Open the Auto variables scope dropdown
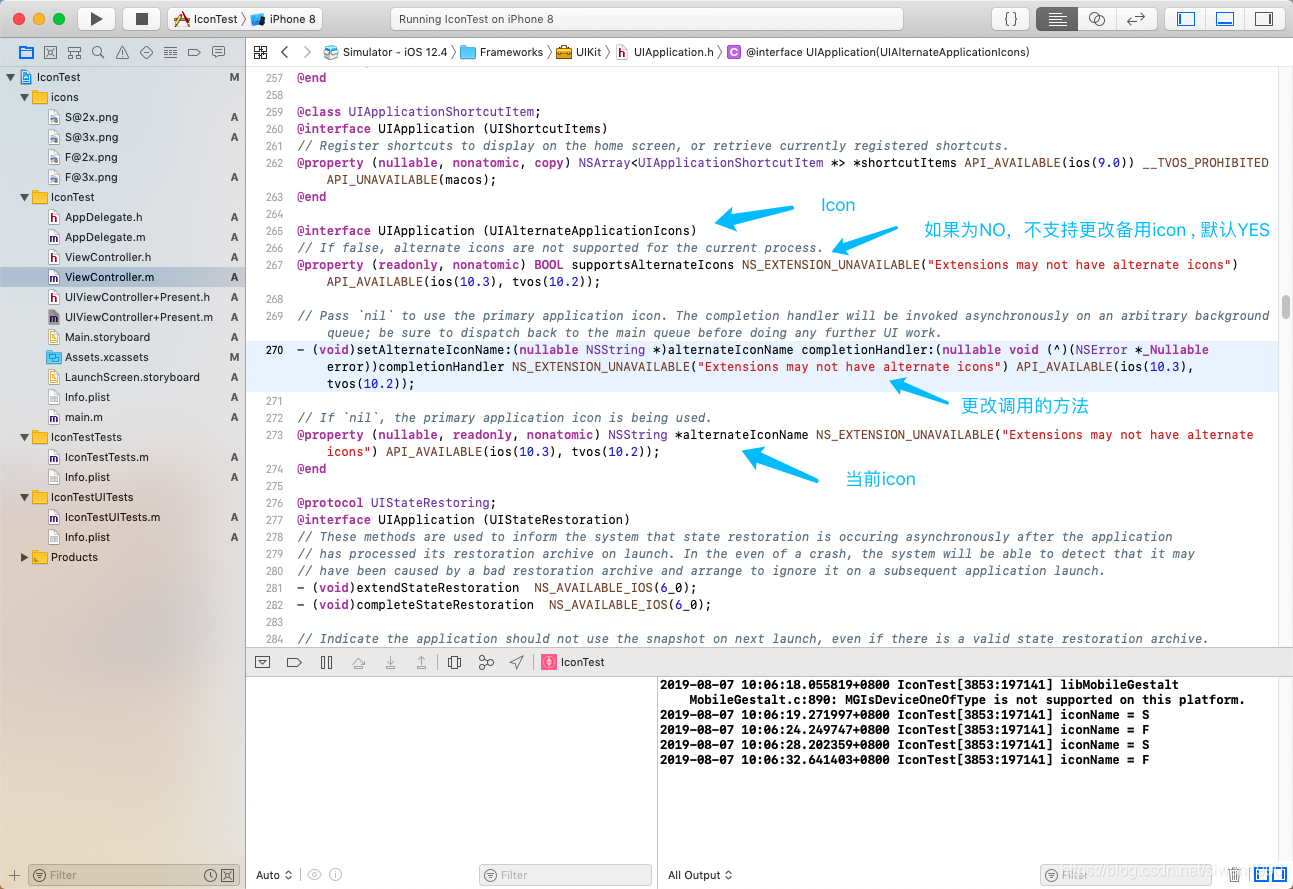Viewport: 1293px width, 889px height. tap(274, 875)
